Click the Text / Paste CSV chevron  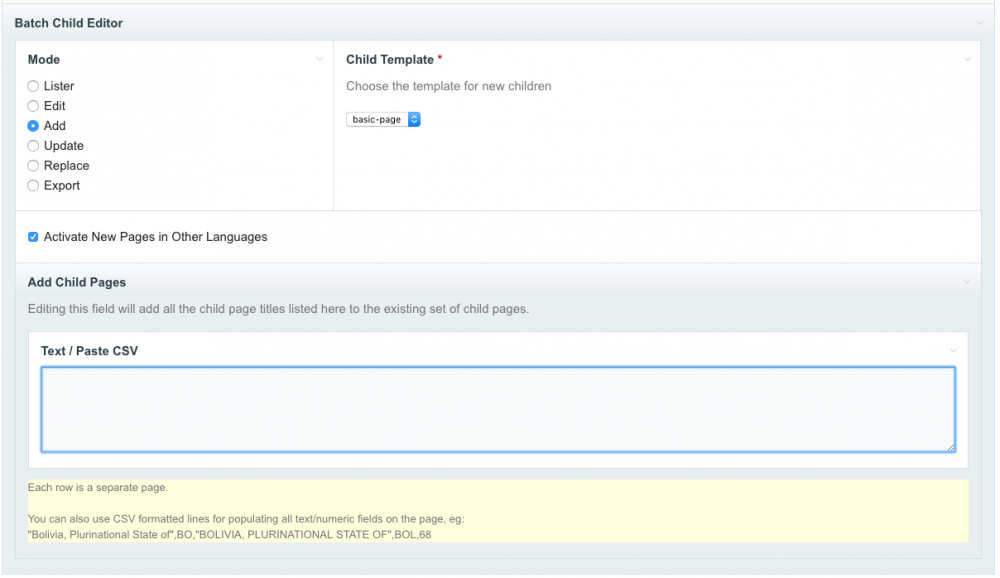pos(953,351)
